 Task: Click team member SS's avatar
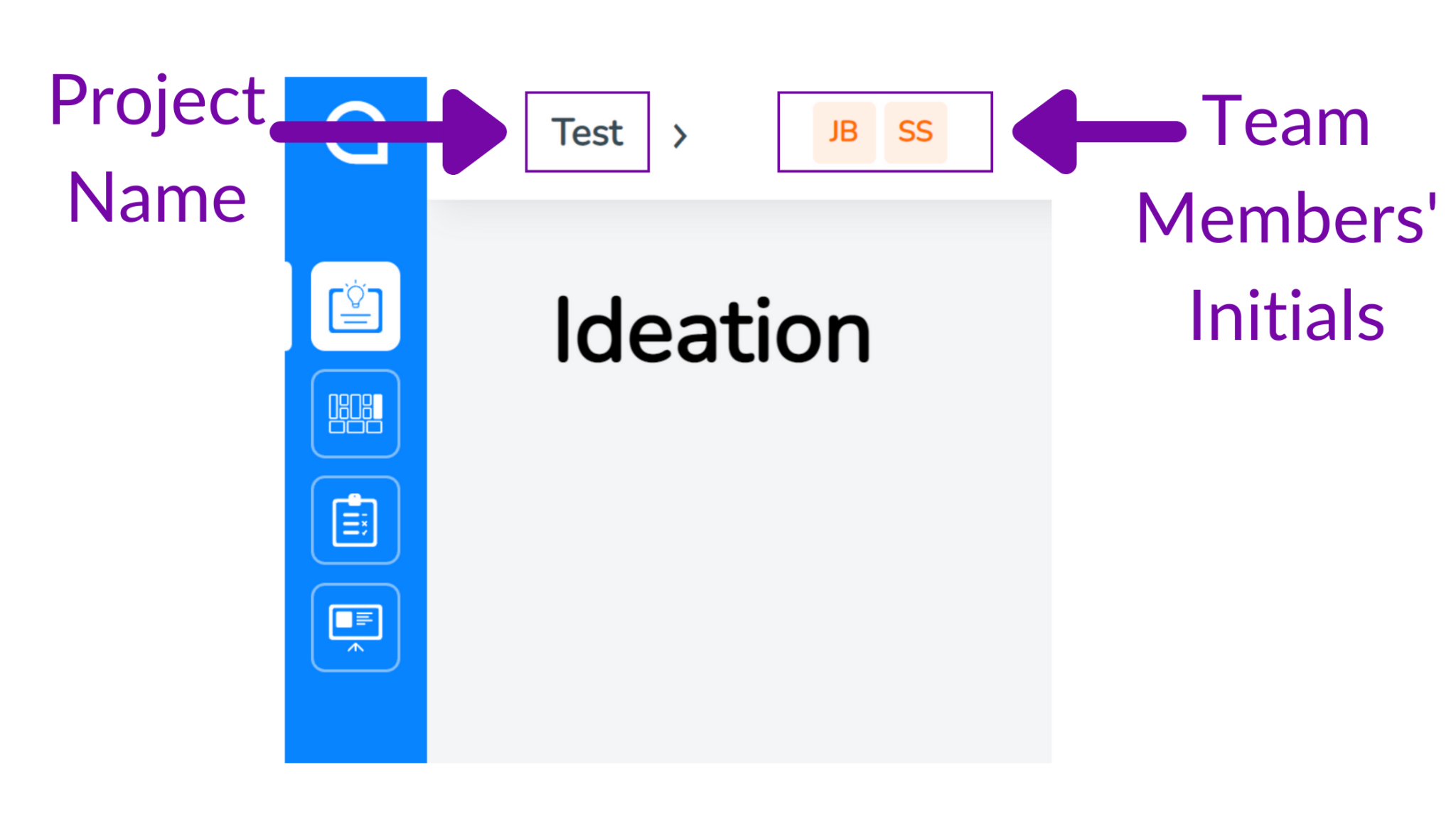point(915,132)
